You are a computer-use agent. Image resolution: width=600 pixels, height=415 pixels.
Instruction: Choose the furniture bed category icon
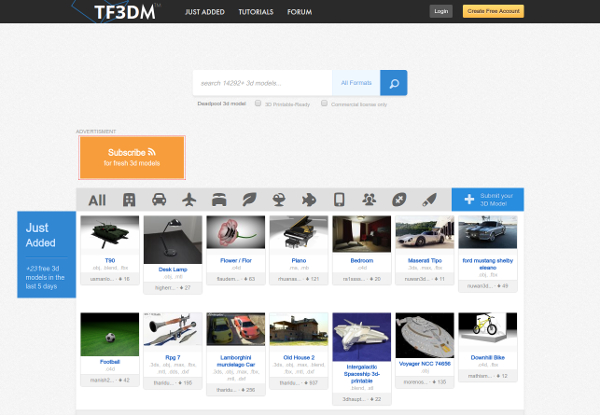click(x=219, y=199)
